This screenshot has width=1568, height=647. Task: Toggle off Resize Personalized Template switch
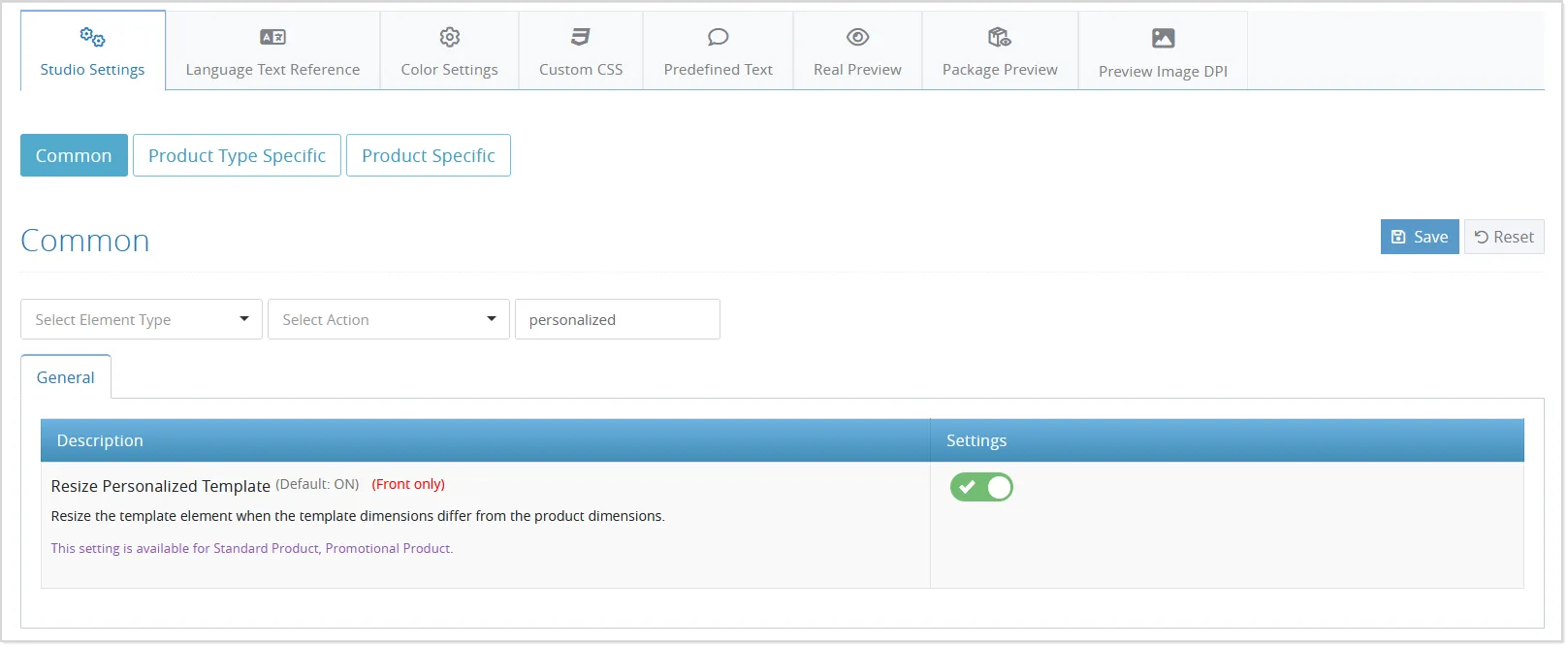tap(981, 487)
